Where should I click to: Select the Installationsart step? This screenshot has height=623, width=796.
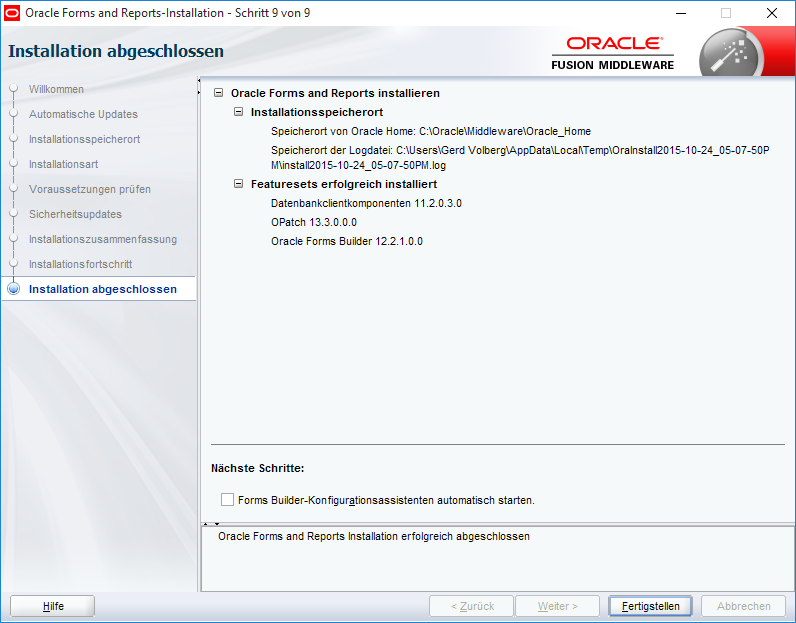point(63,164)
